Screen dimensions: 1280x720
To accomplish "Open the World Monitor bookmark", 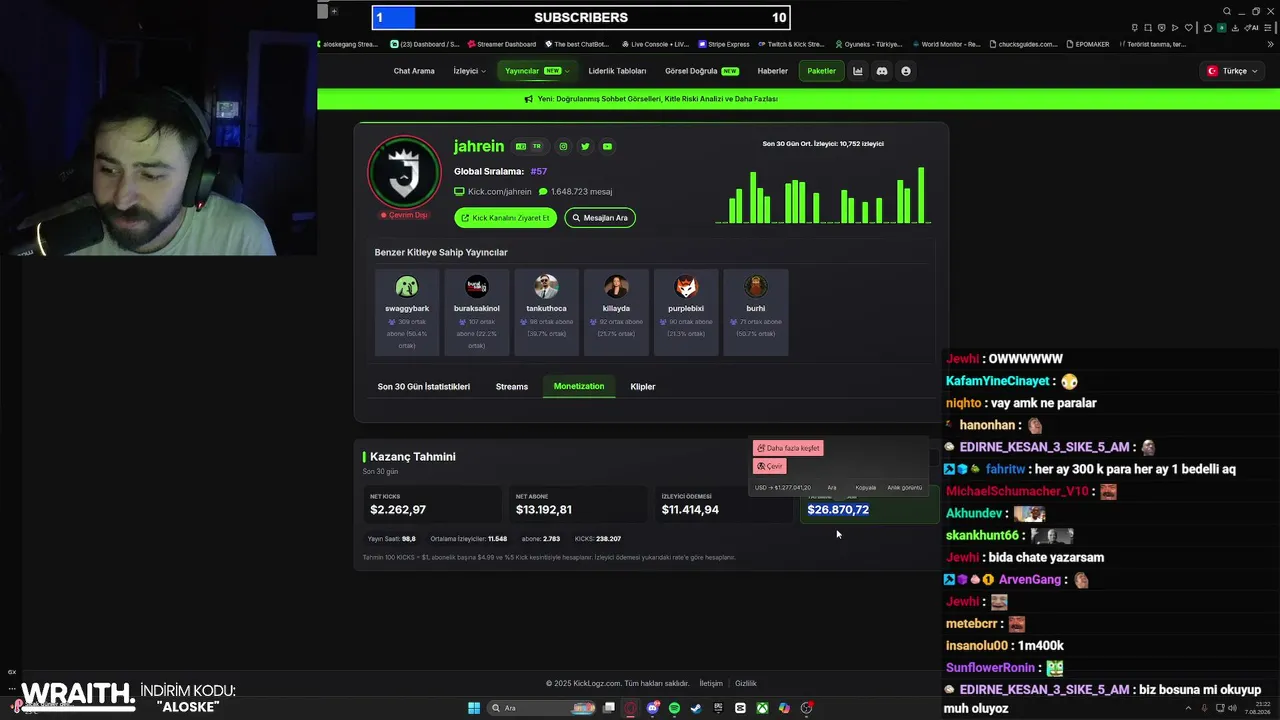I will (945, 44).
